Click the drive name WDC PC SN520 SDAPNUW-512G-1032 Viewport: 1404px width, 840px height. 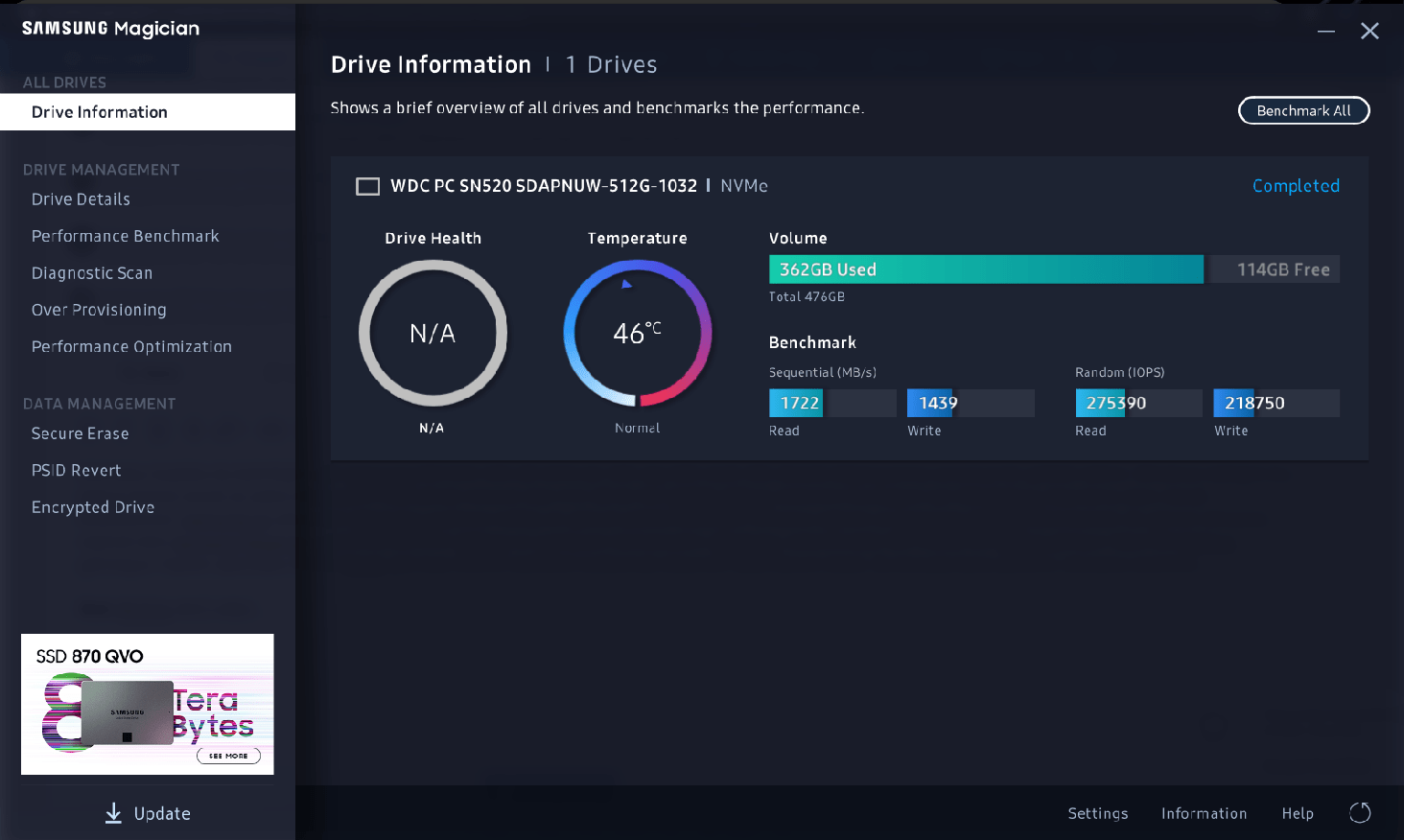(x=544, y=186)
